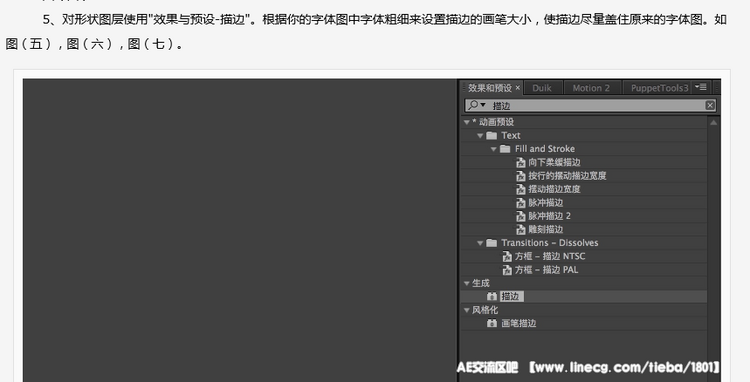Image resolution: width=750 pixels, height=382 pixels.
Task: Select the 画笔描边 effect name
Action: tap(518, 323)
